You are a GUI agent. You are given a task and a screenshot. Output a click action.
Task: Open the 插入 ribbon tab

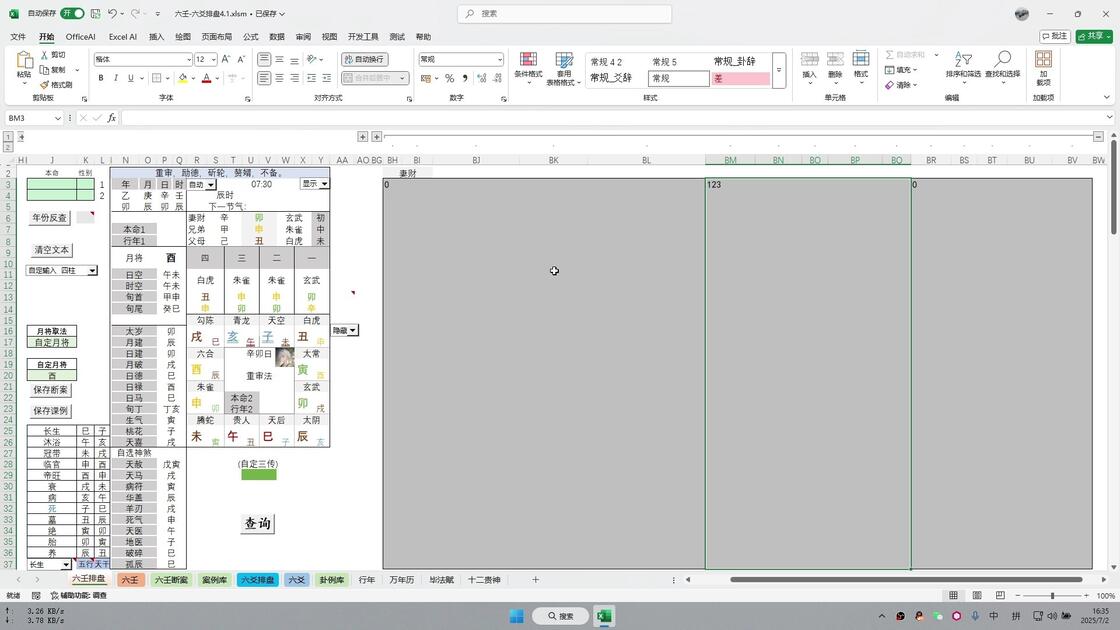tap(156, 36)
